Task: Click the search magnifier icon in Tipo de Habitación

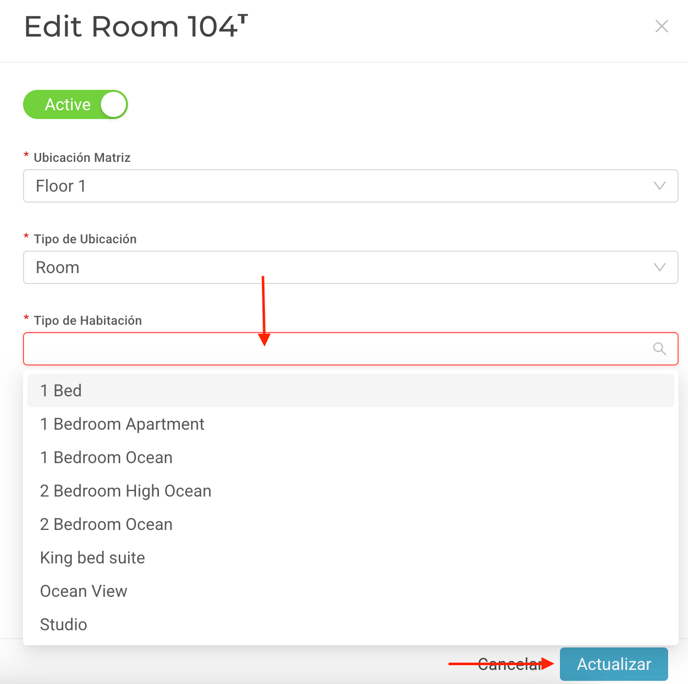Action: [659, 348]
